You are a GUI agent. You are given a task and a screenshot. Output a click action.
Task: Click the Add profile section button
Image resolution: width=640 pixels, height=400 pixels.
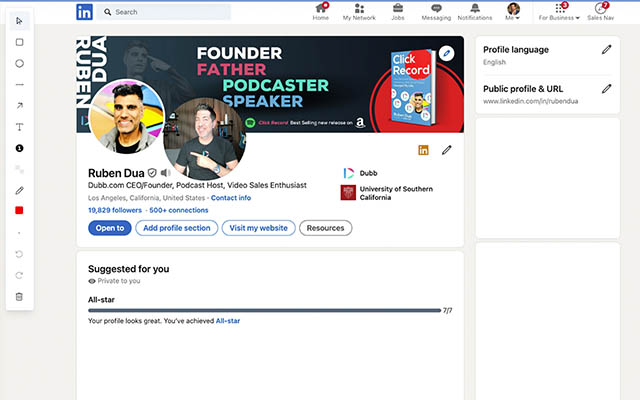(x=177, y=228)
